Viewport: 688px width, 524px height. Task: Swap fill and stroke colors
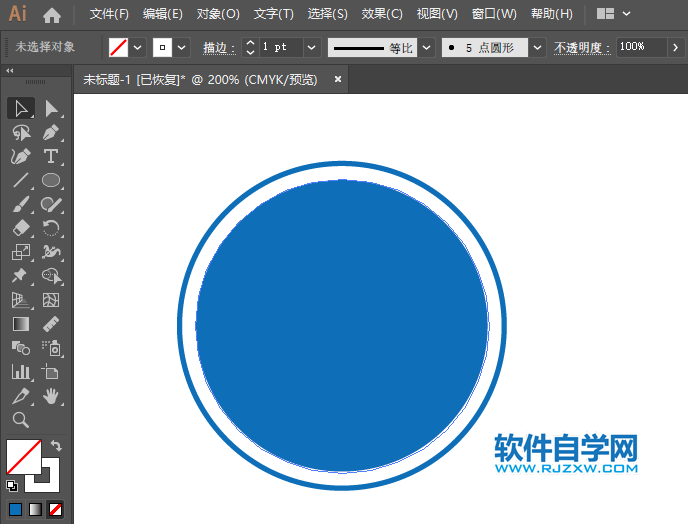pos(56,446)
